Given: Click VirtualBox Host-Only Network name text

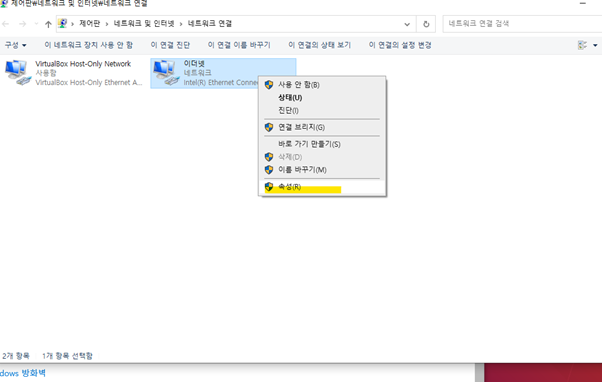Looking at the screenshot, I should click(83, 64).
